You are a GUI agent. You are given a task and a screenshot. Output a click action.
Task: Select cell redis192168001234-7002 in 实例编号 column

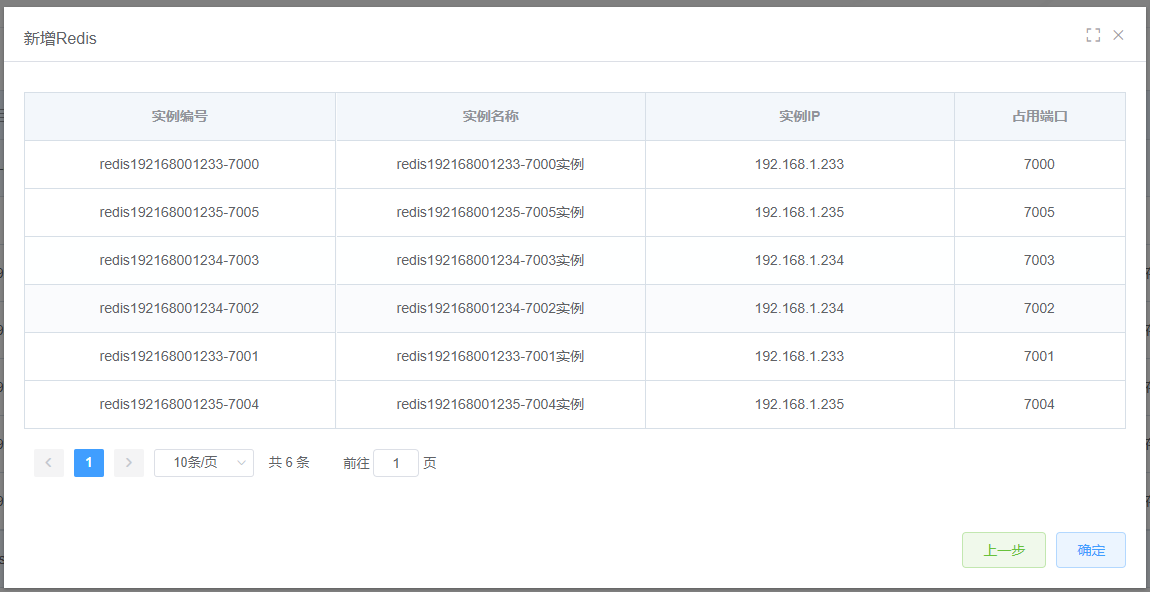(x=180, y=309)
